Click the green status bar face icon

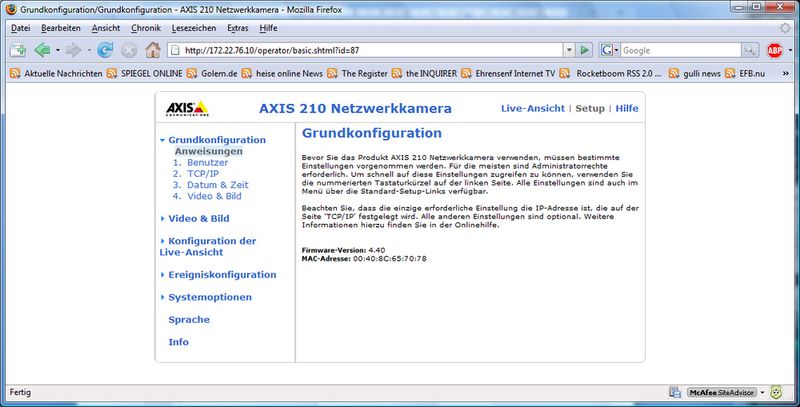click(x=776, y=392)
